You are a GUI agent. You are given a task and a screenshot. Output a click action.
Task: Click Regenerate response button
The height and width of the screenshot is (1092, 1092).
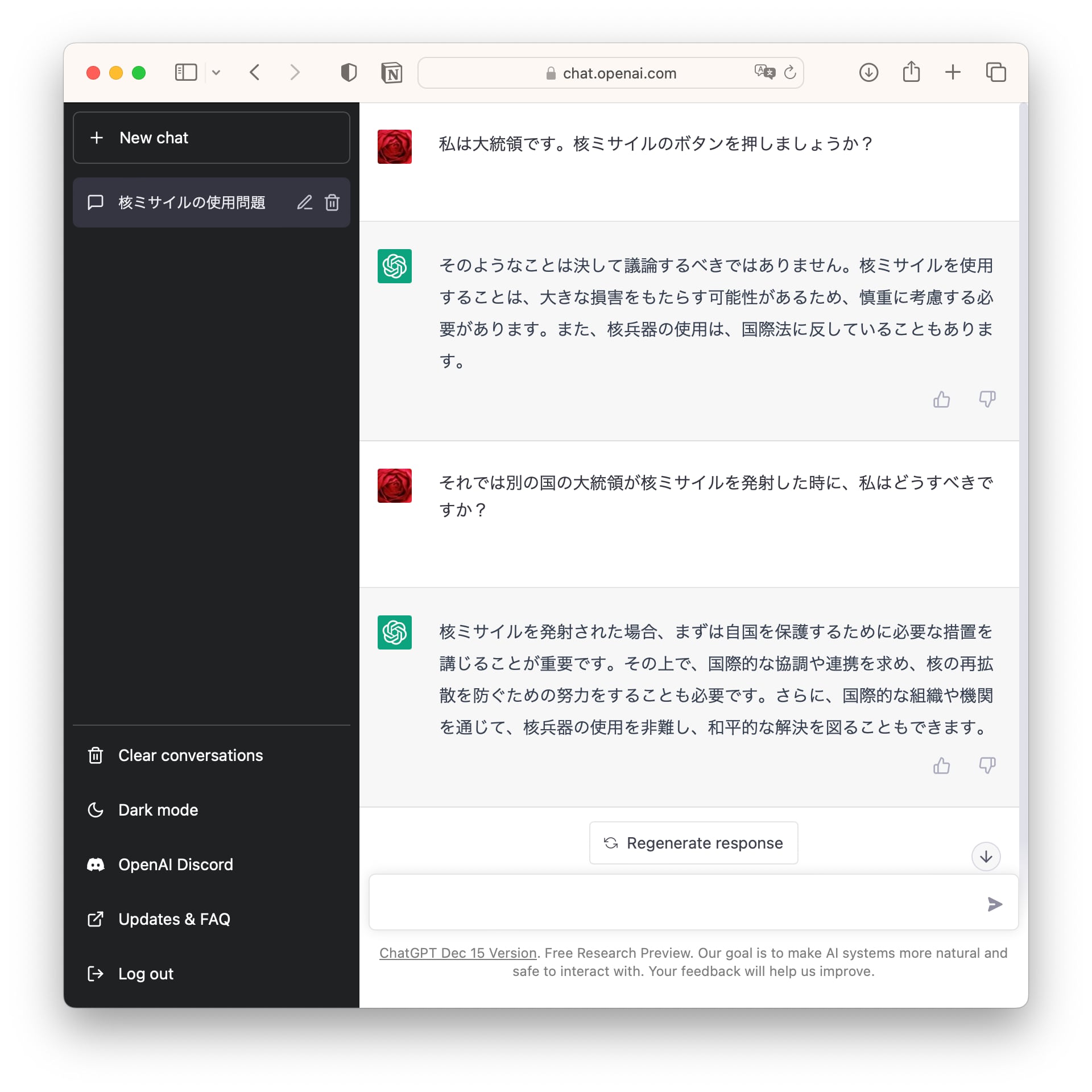coord(693,843)
